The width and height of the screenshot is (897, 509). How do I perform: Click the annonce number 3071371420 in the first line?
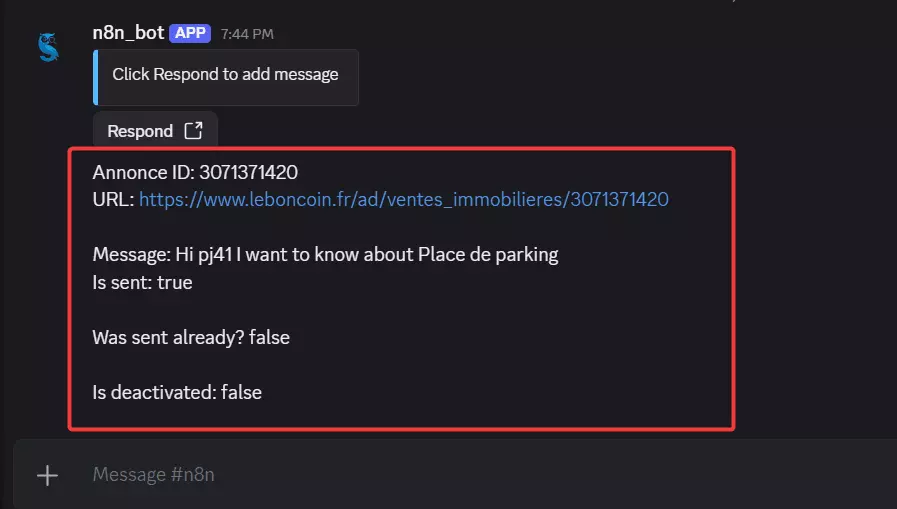pos(248,172)
